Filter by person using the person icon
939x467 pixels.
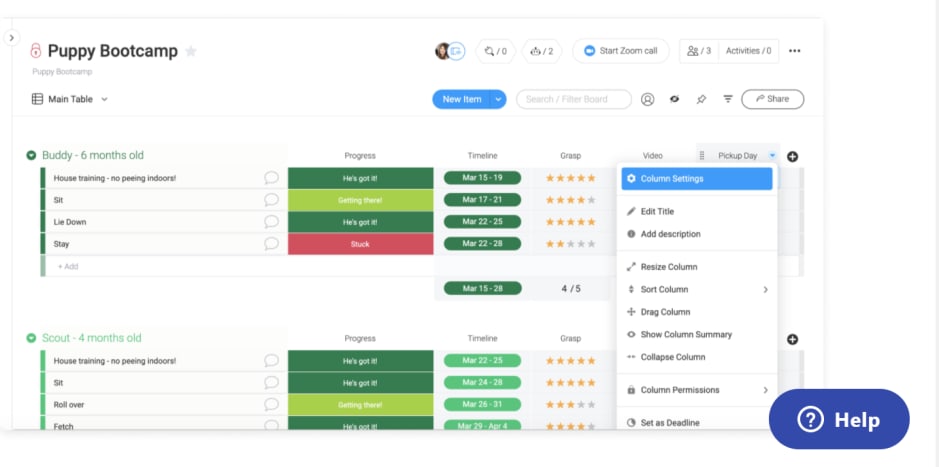tap(647, 99)
